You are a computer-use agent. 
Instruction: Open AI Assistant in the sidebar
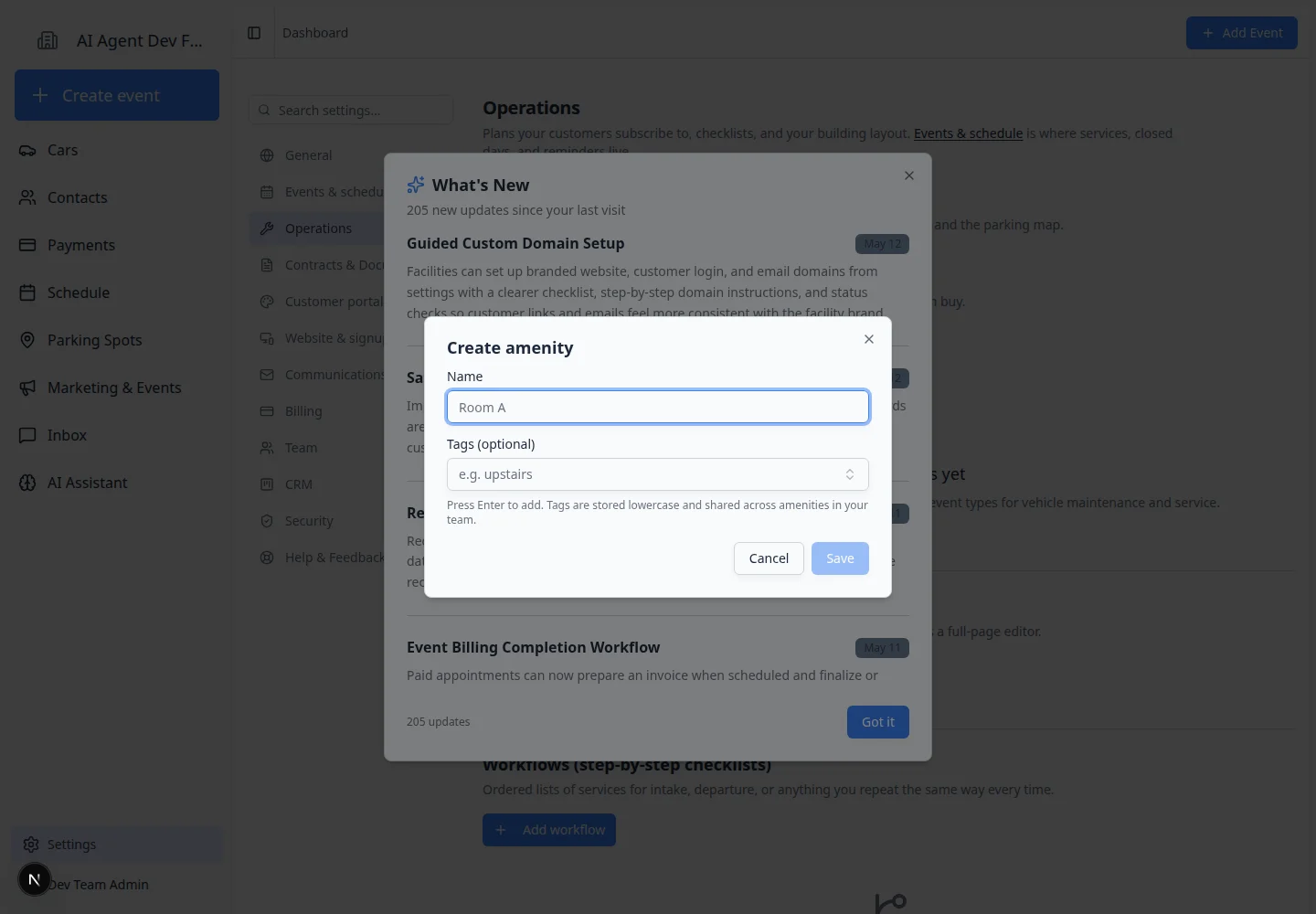tap(117, 483)
